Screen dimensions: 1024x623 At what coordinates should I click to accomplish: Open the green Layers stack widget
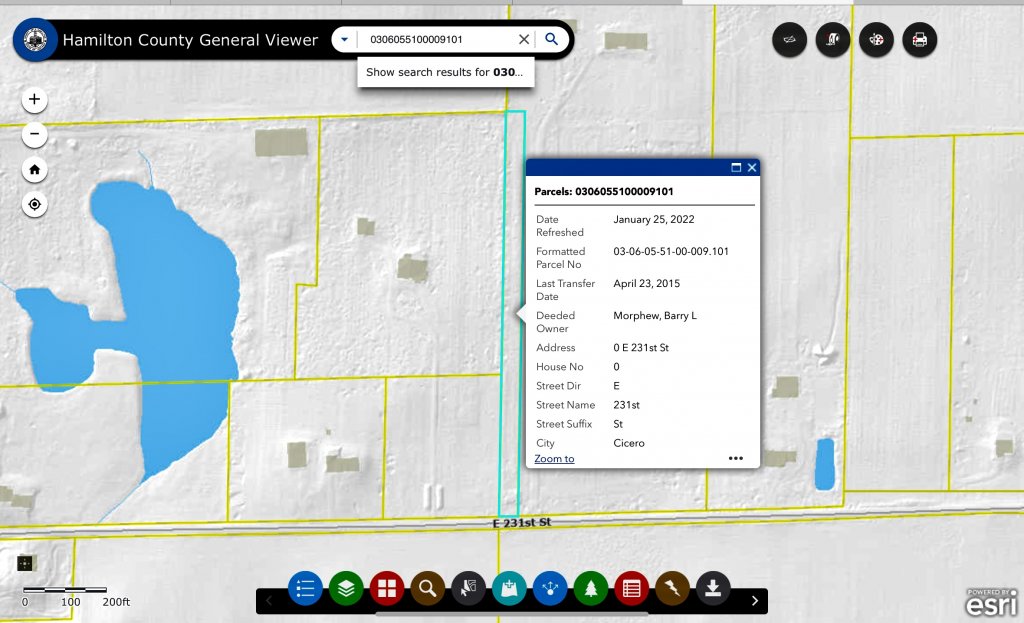tap(346, 588)
